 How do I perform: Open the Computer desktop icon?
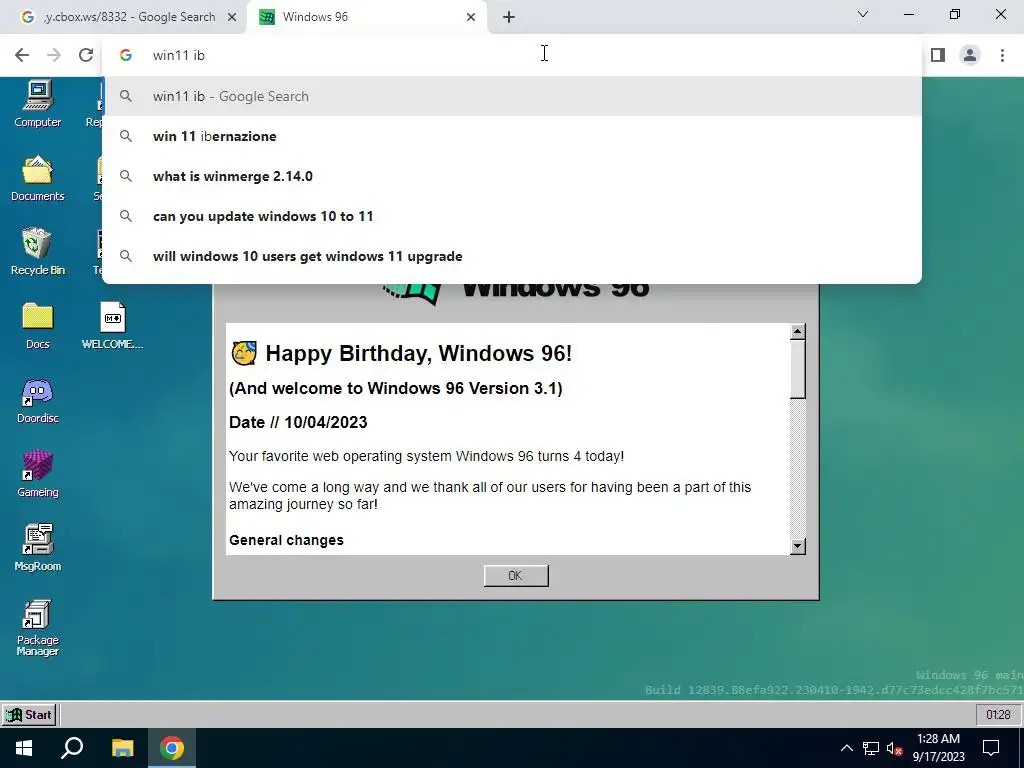(x=37, y=103)
